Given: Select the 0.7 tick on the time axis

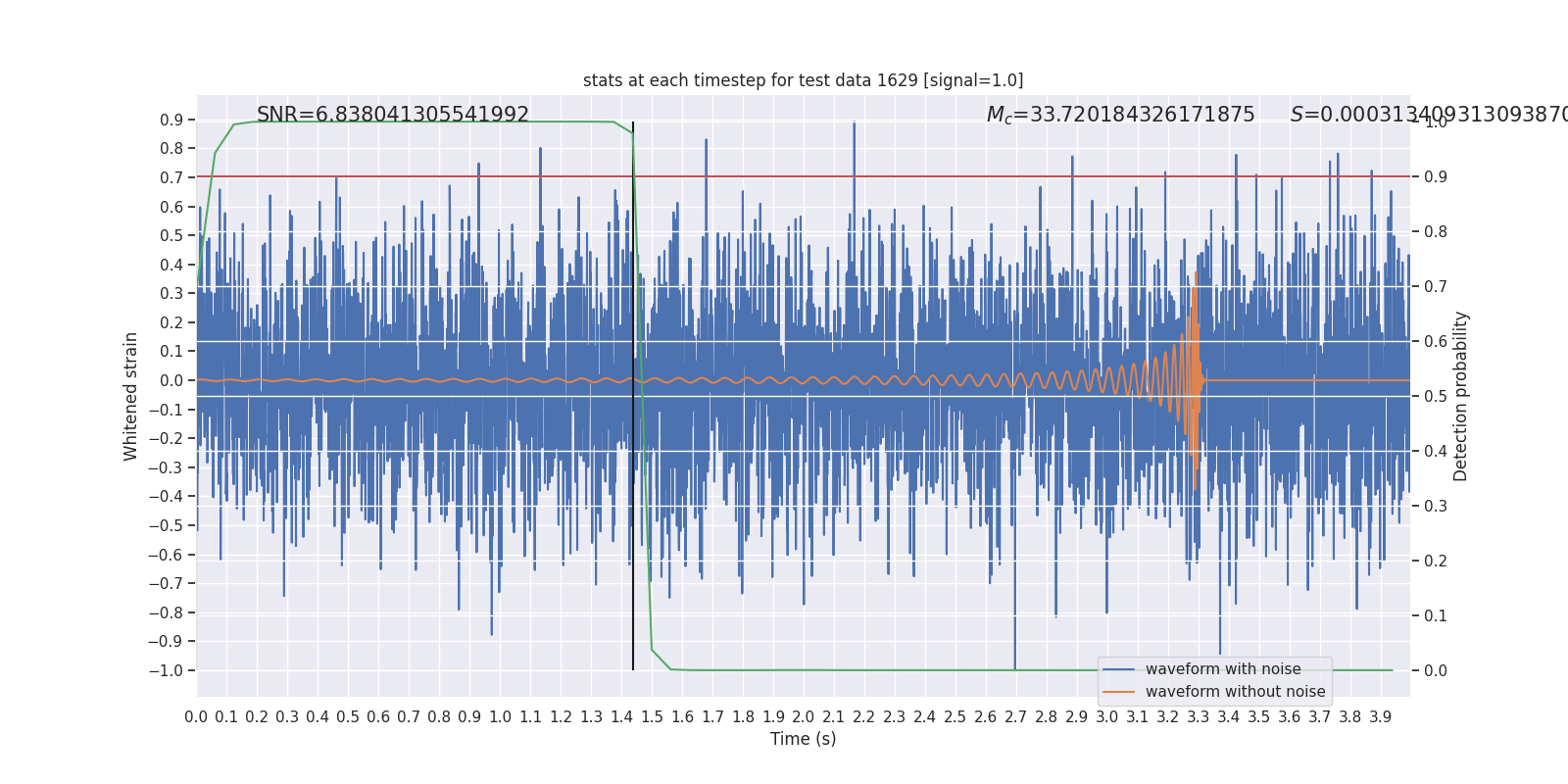Looking at the screenshot, I should point(409,717).
